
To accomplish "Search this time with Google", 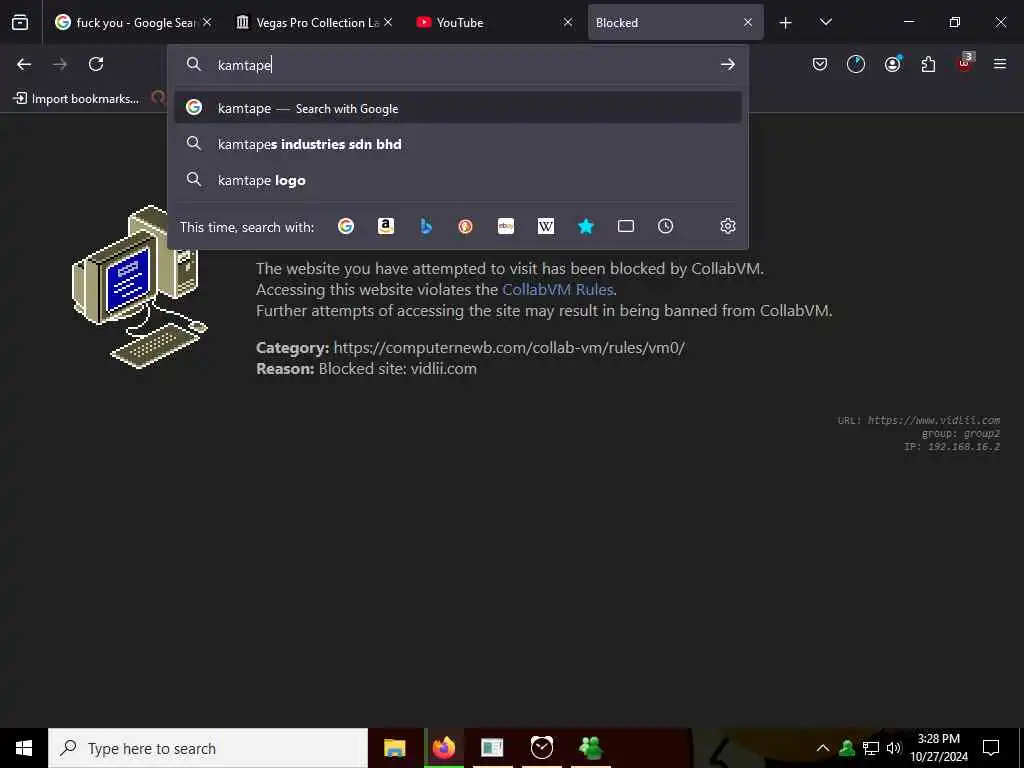I will click(x=346, y=226).
